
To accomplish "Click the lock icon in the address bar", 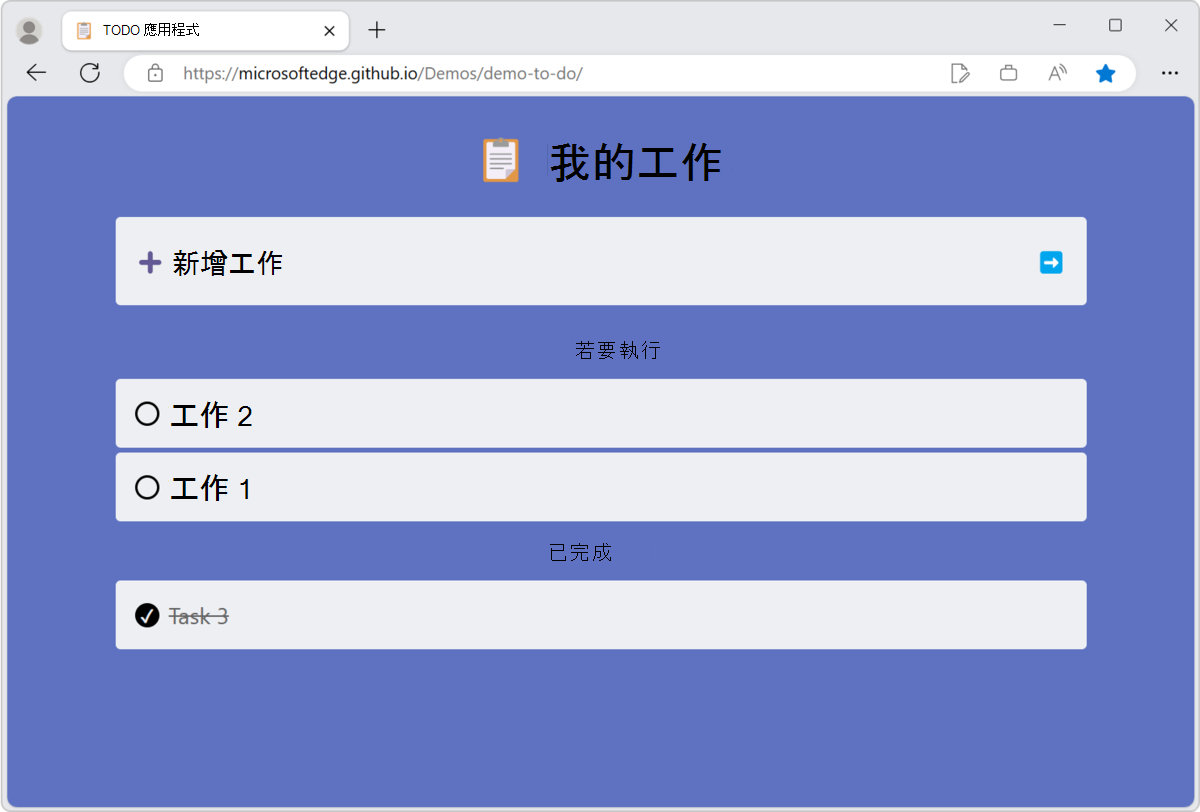I will click(x=154, y=72).
